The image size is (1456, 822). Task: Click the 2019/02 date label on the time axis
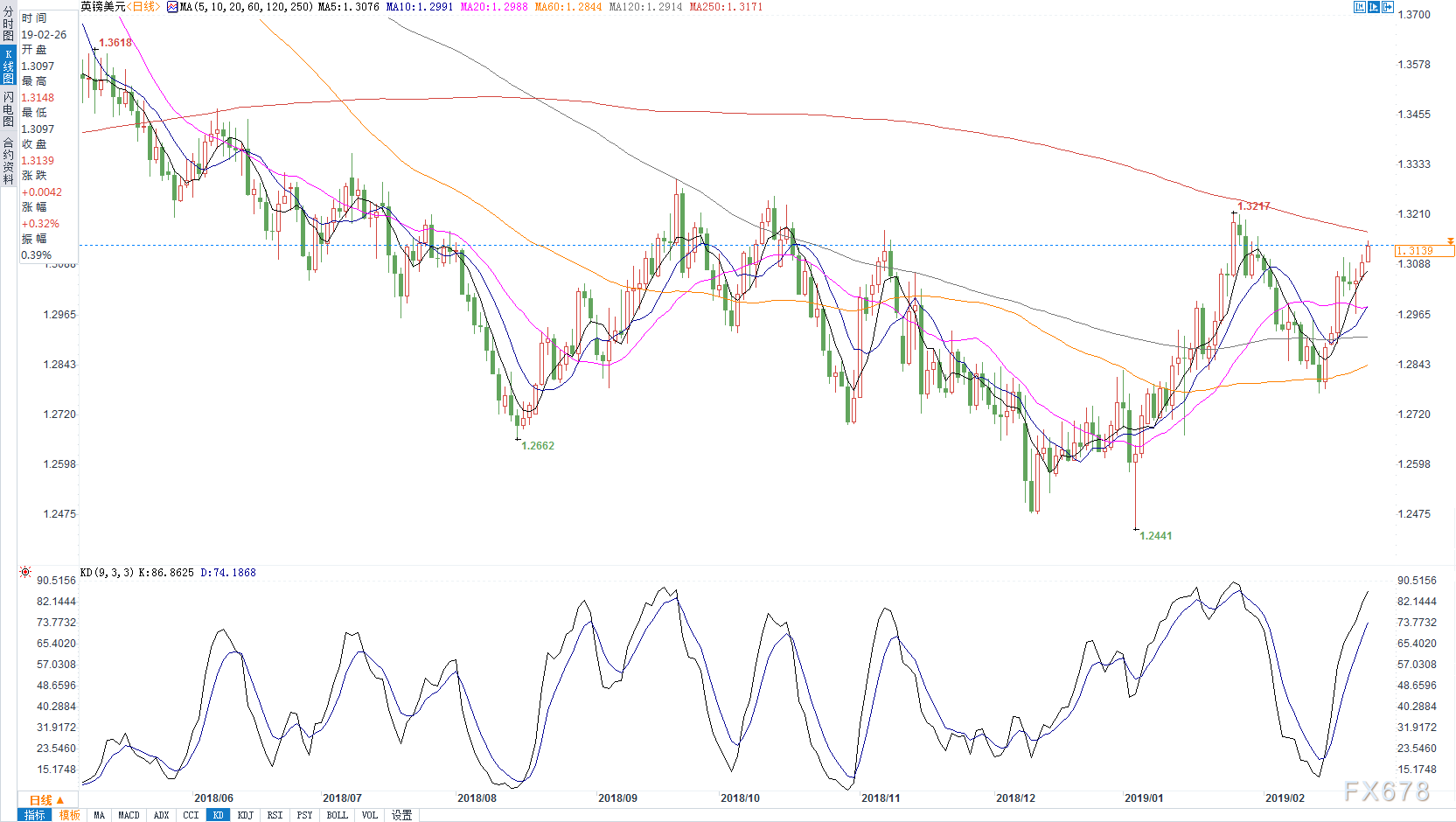pyautogui.click(x=1285, y=798)
